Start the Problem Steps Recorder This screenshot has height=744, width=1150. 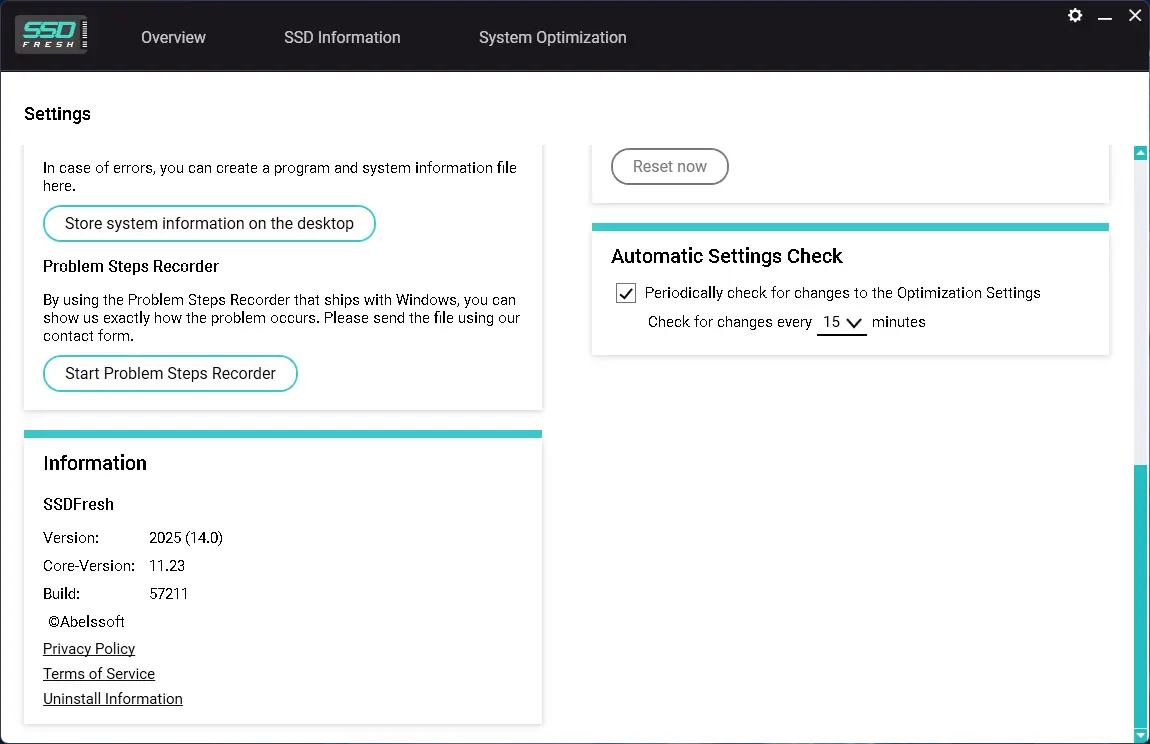170,373
